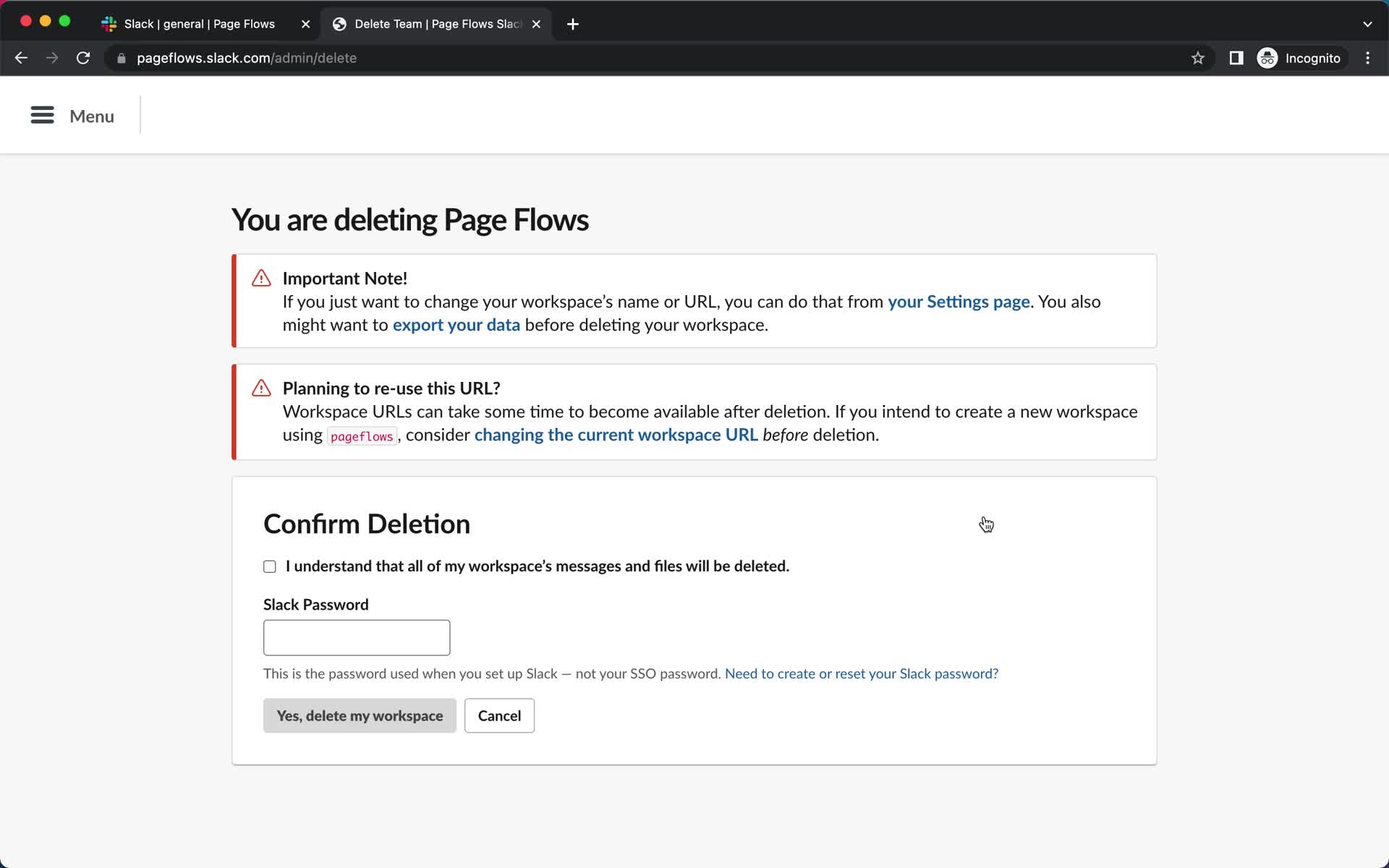The image size is (1389, 868).
Task: Open changing the current workspace URL link
Action: coord(616,435)
